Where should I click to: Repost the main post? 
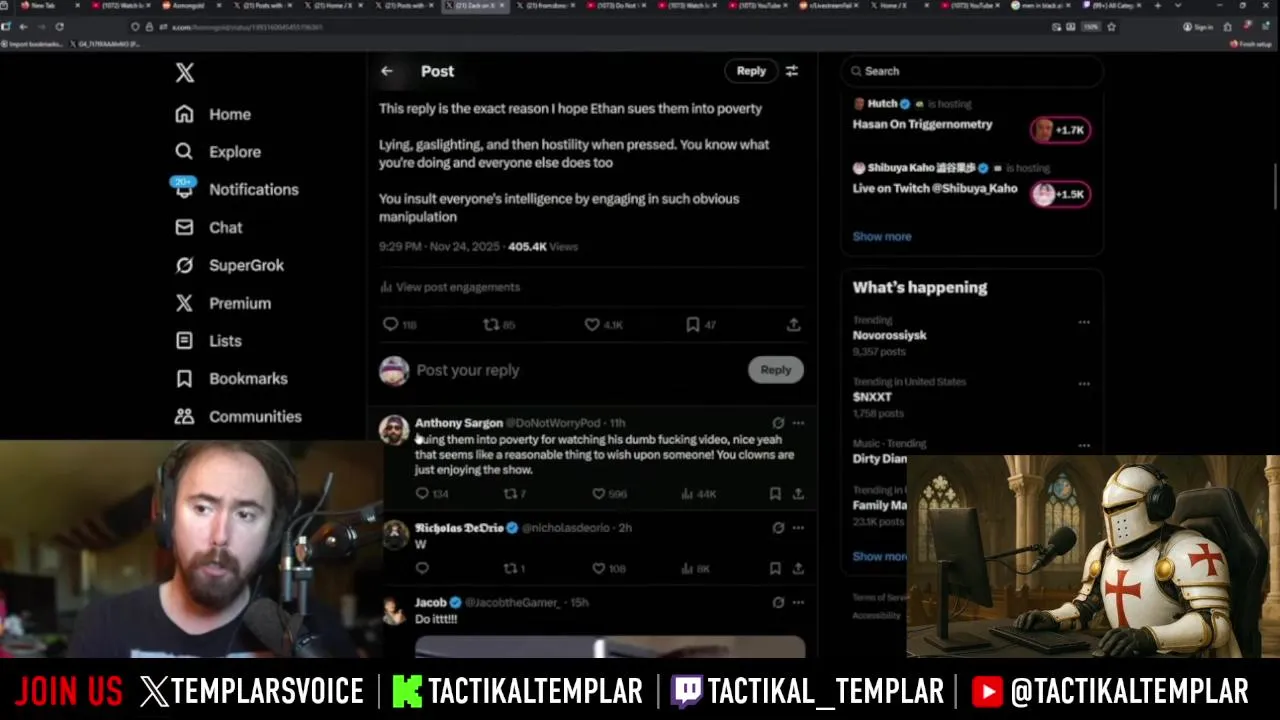491,325
